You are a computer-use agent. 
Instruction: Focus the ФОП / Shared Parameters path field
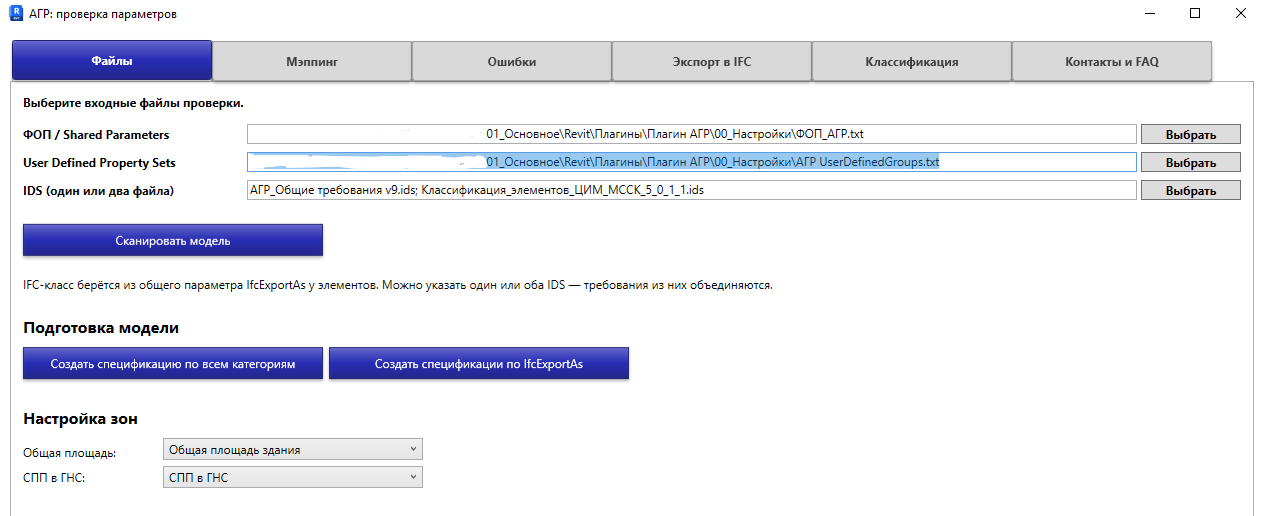[x=692, y=134]
